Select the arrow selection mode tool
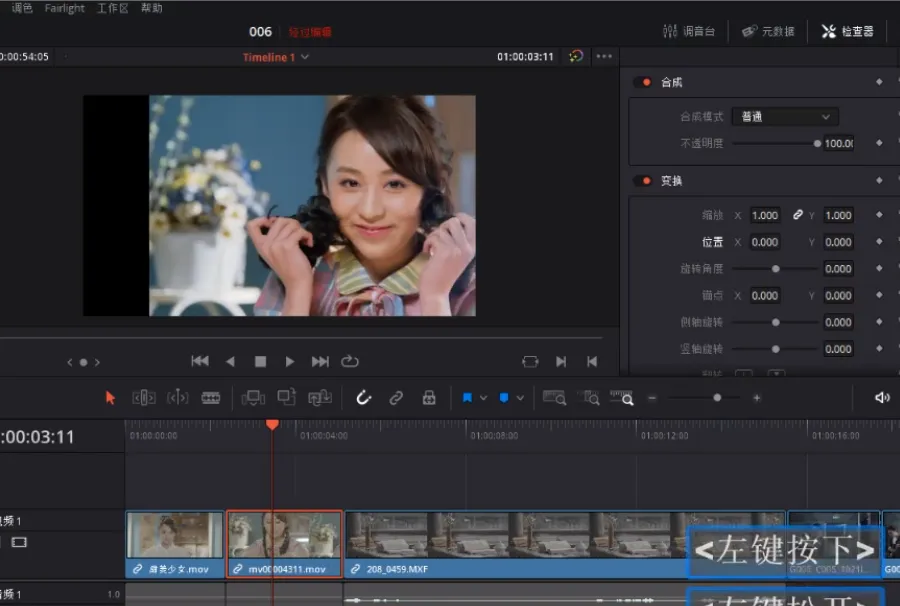 pos(110,398)
